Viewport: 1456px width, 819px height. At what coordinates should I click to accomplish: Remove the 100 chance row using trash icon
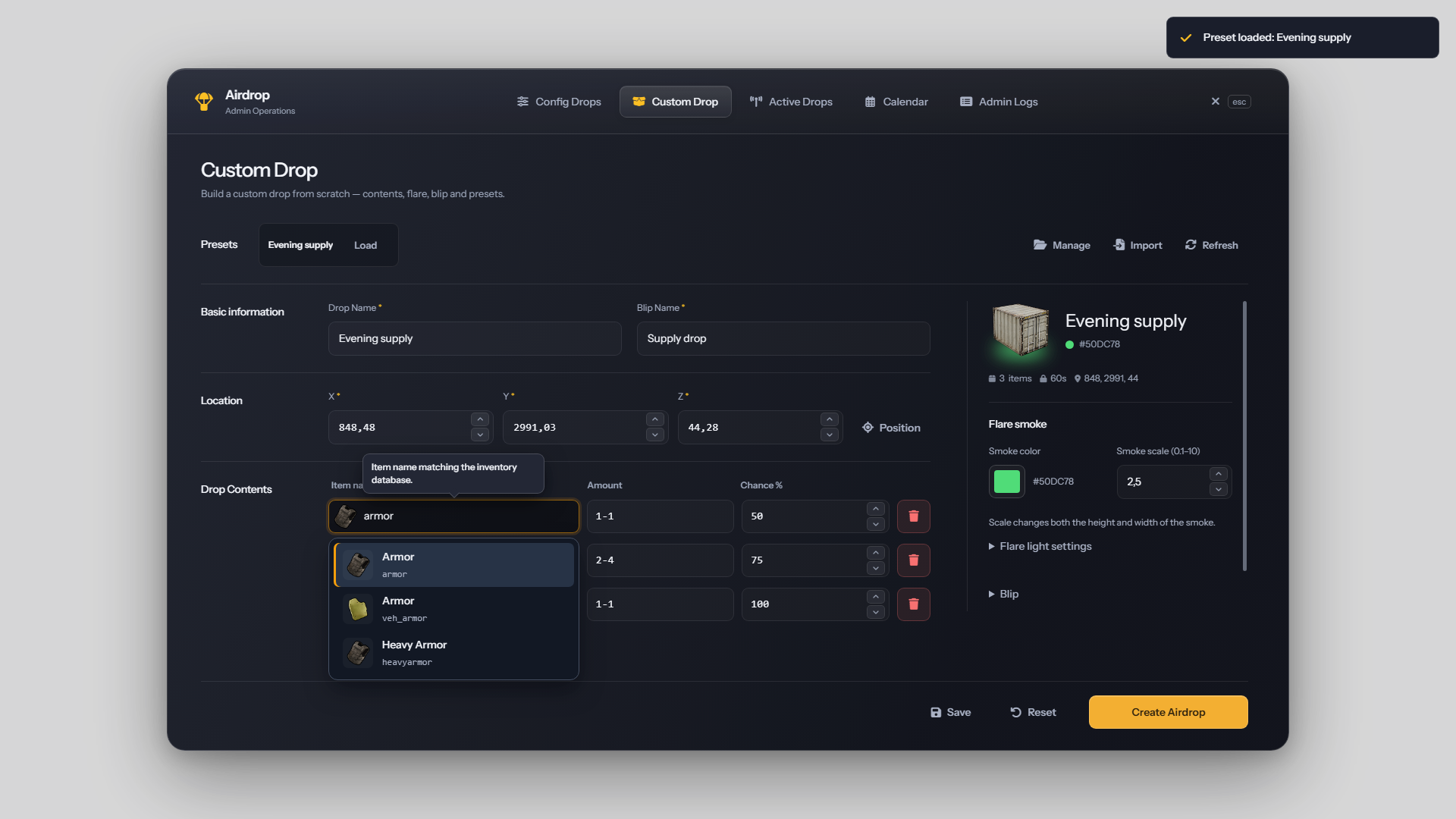[x=913, y=604]
